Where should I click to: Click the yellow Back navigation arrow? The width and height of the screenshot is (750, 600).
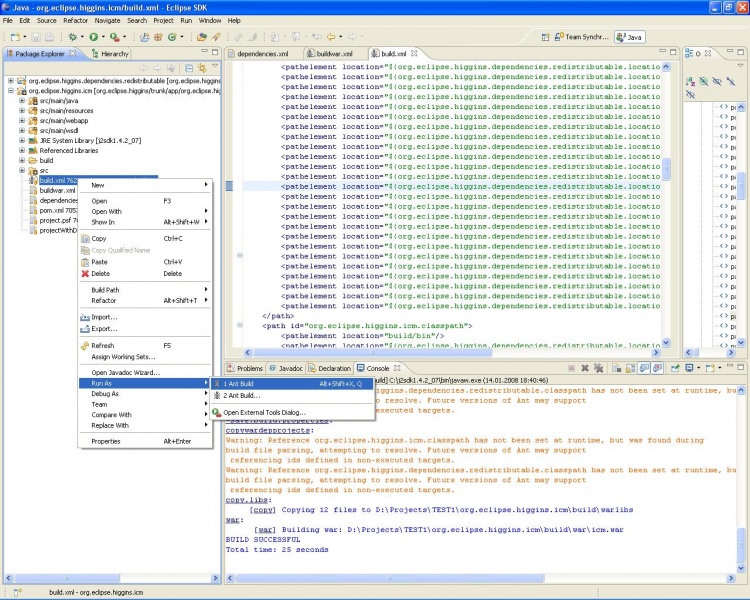[x=331, y=37]
